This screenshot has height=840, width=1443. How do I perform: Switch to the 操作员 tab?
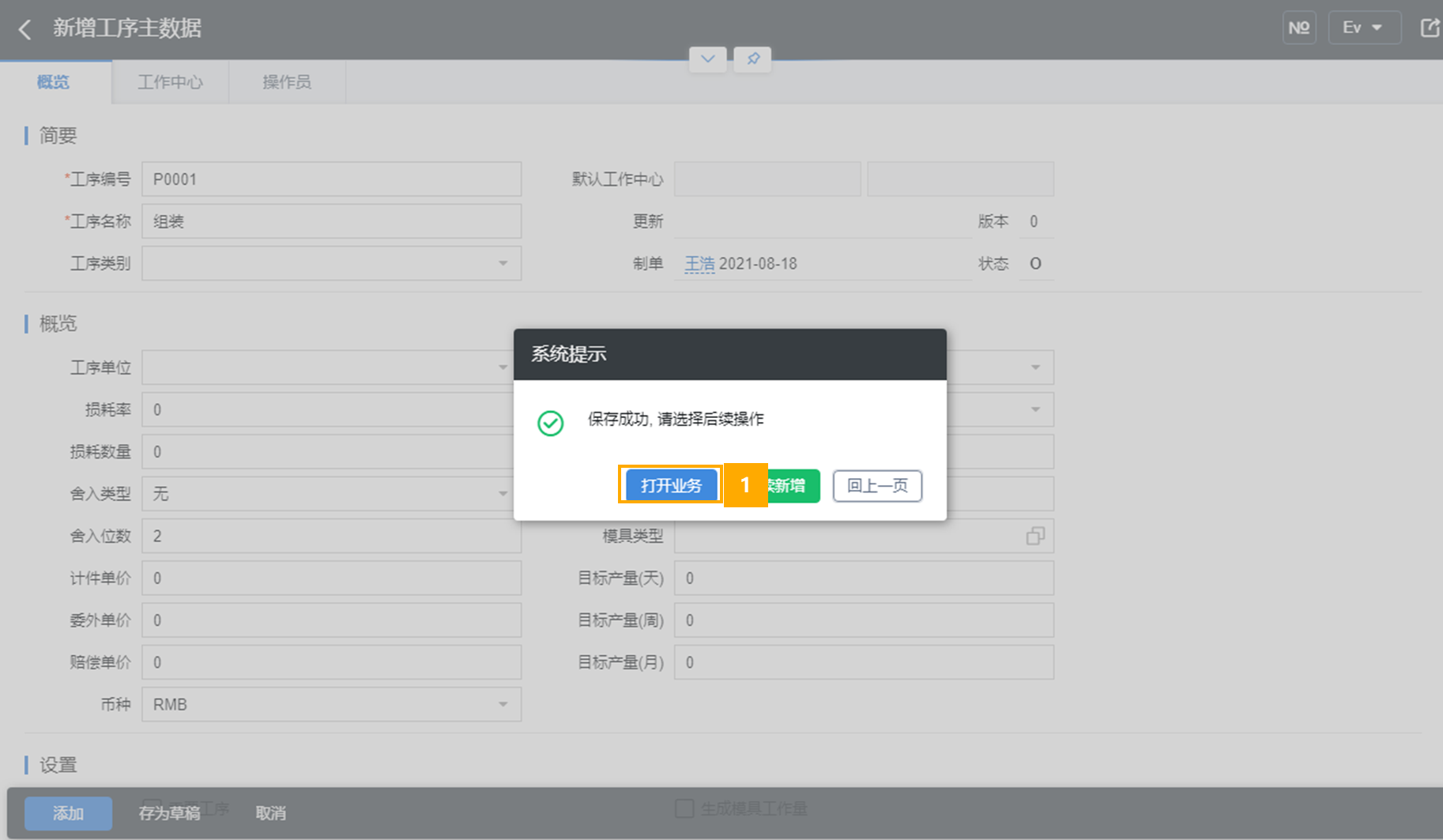[287, 82]
